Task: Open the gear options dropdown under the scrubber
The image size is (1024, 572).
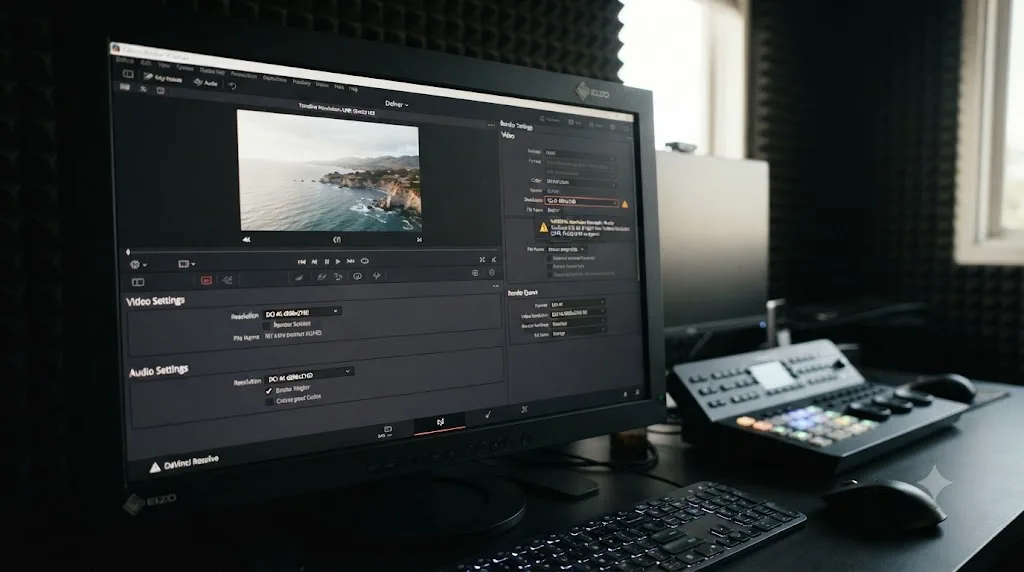Action: [x=138, y=264]
